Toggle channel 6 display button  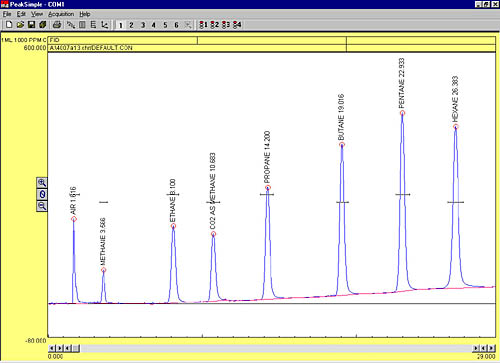[176, 25]
